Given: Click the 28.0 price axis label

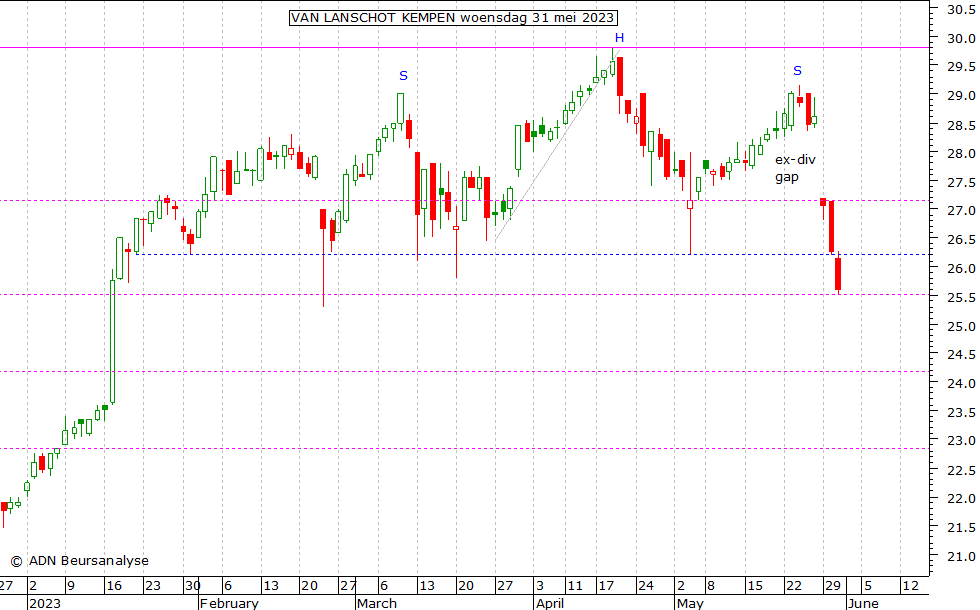Looking at the screenshot, I should [x=961, y=154].
